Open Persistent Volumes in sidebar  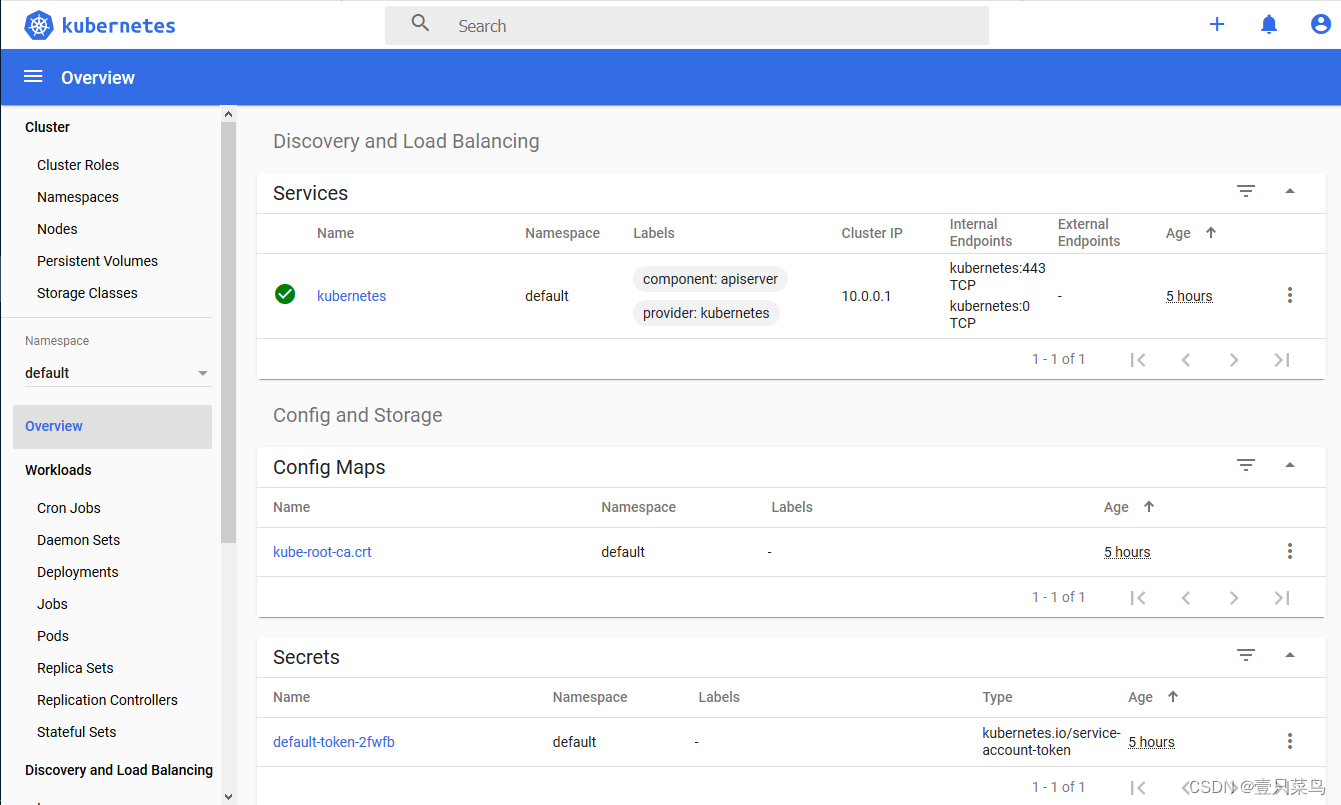coord(97,261)
